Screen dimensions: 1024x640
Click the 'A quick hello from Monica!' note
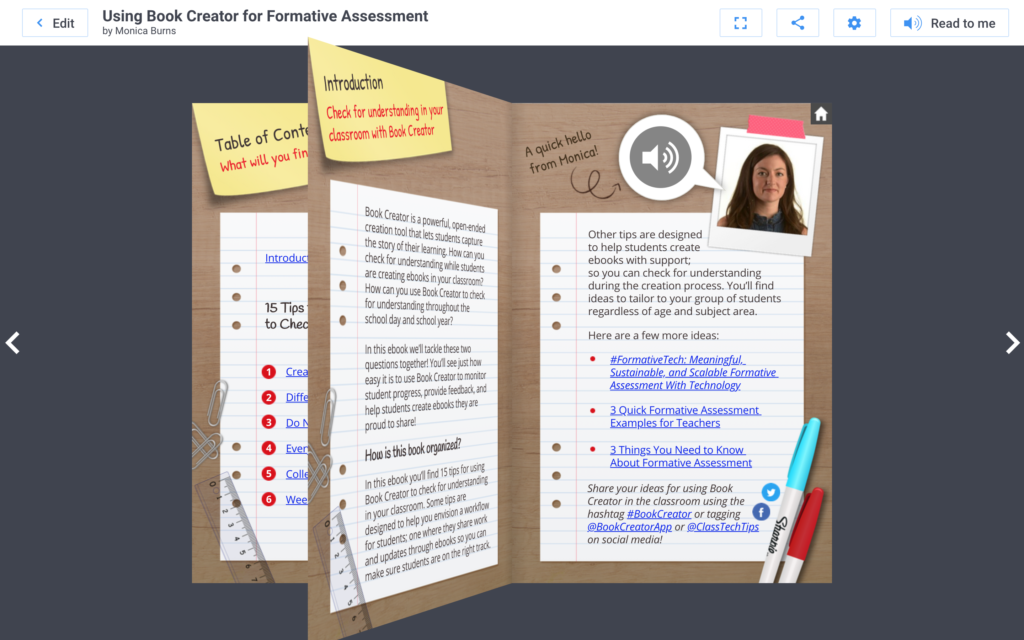(562, 152)
